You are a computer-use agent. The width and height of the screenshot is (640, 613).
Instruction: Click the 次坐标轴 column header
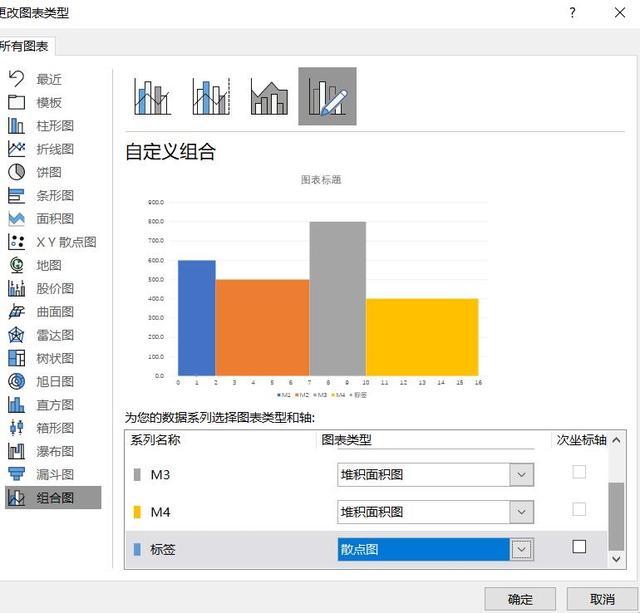coord(581,440)
